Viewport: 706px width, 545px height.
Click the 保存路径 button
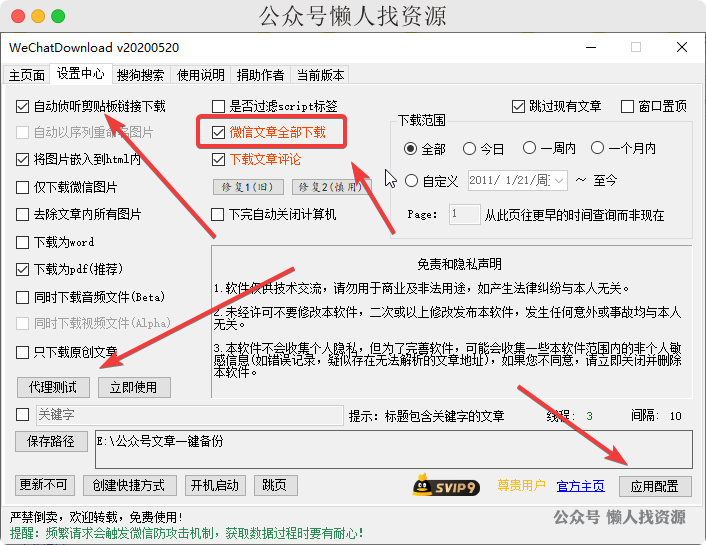tap(51, 441)
